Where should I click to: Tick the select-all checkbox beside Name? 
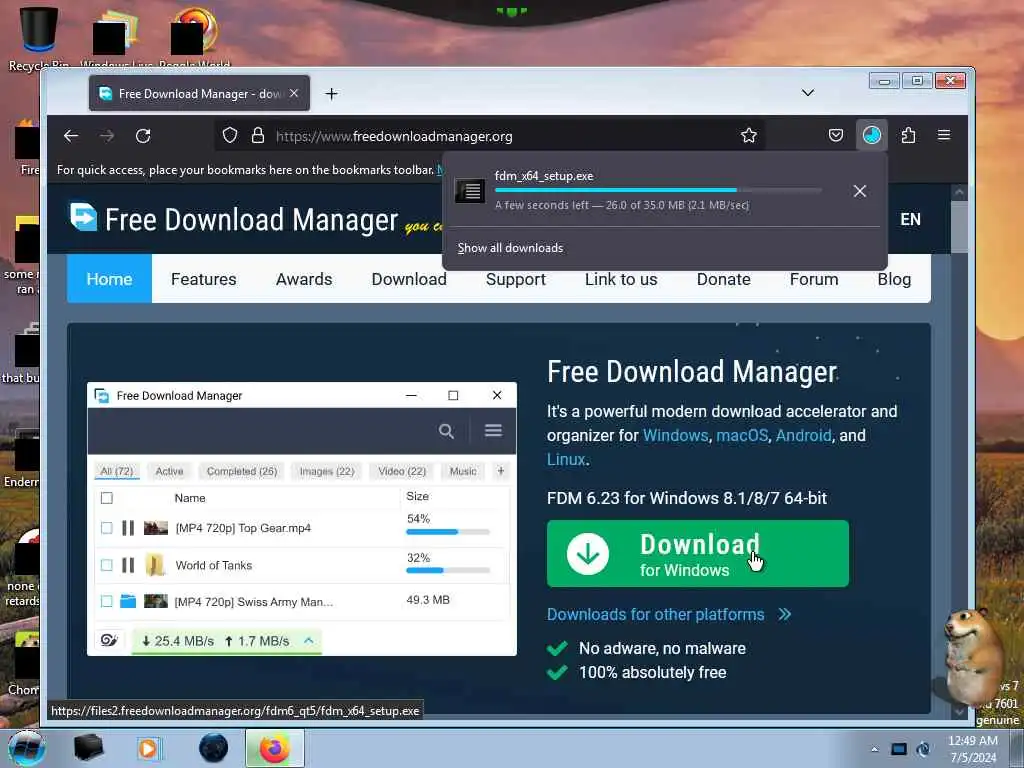[x=107, y=498]
